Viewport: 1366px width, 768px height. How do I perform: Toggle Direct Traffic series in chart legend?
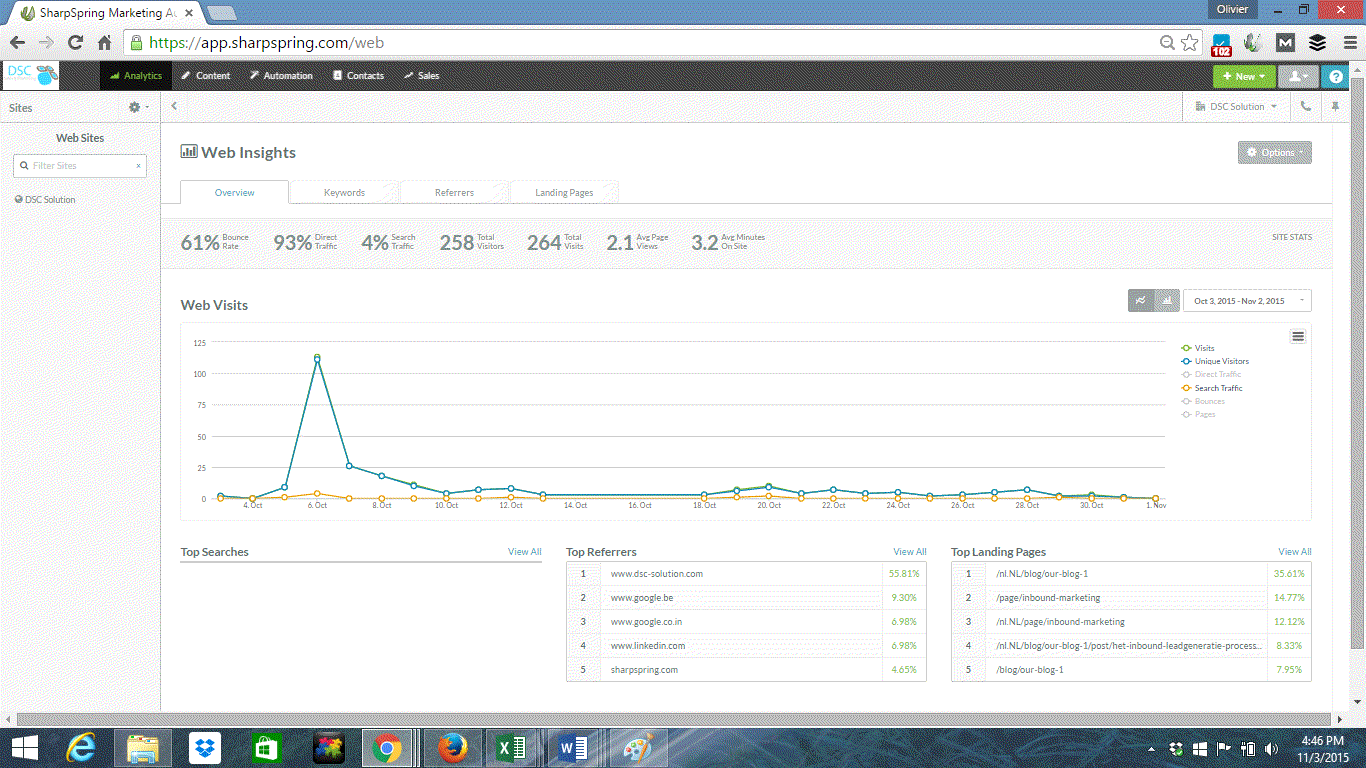pyautogui.click(x=1217, y=375)
